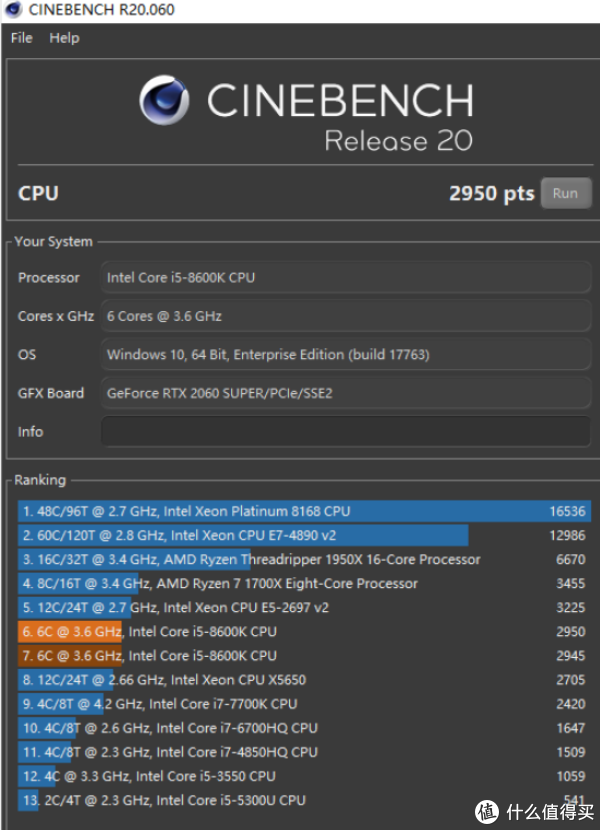The image size is (600, 830).
Task: Select the Xeon E7-4890 v2 ranking row
Action: 305,535
